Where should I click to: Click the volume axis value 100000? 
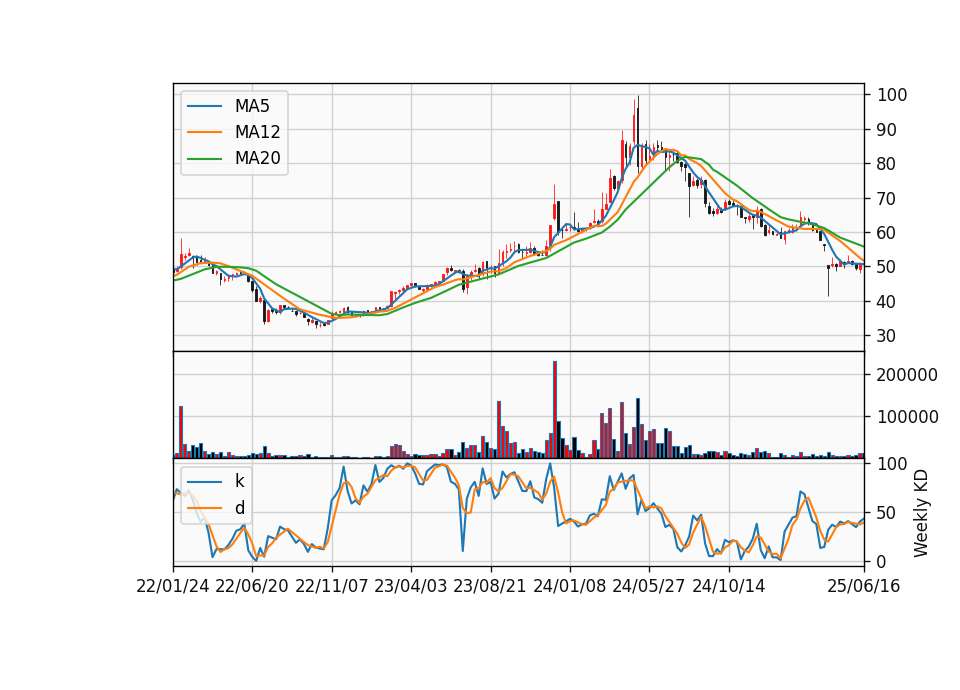click(907, 417)
